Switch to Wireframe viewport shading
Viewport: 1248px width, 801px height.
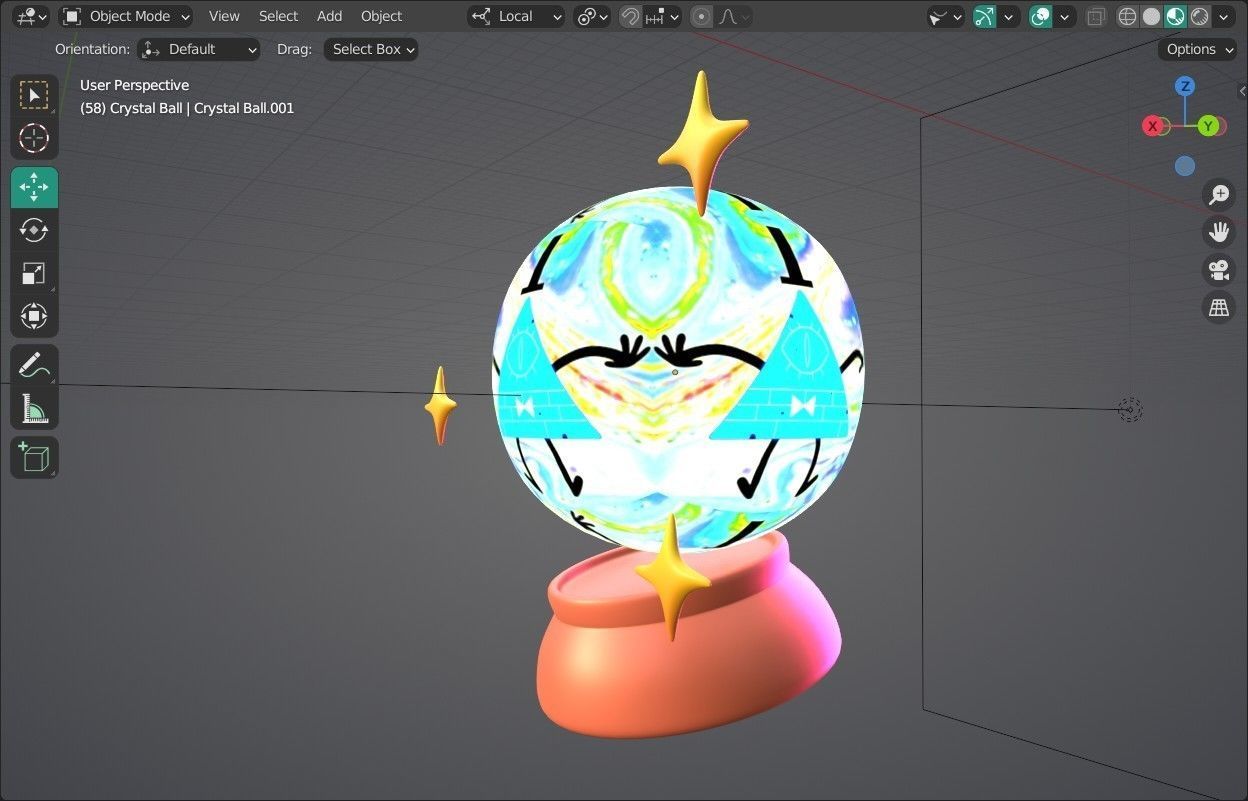[1127, 16]
